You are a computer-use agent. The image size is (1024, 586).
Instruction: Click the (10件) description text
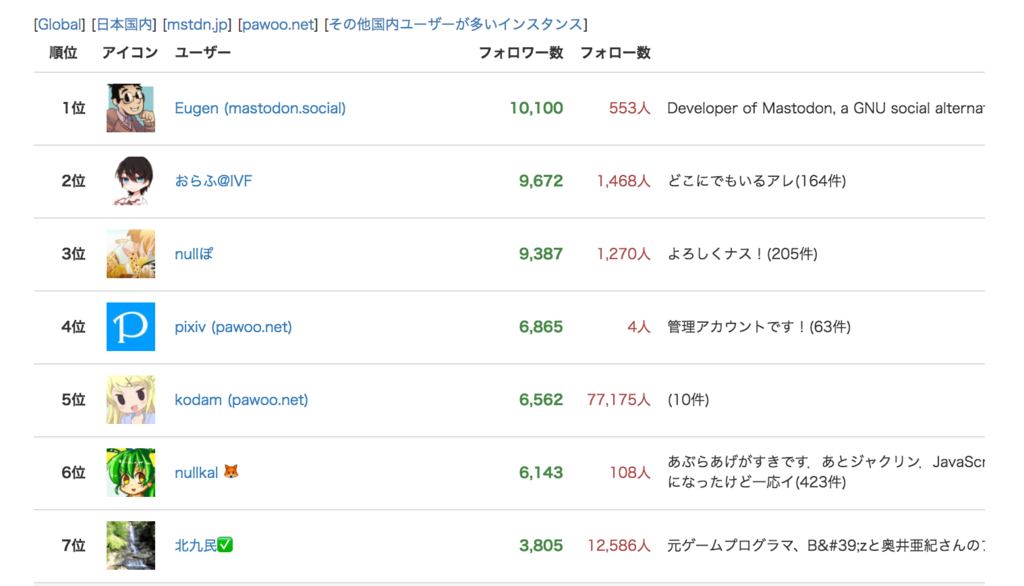coord(688,399)
